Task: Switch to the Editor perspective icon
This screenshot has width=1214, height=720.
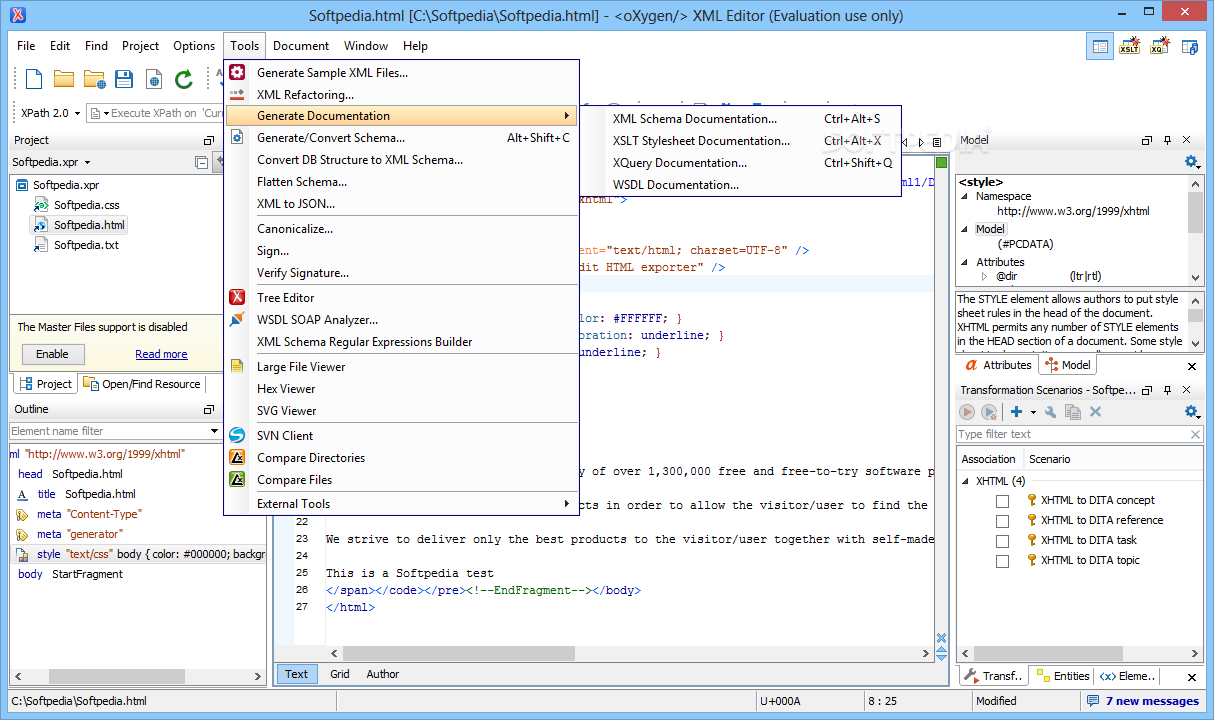Action: 1100,46
